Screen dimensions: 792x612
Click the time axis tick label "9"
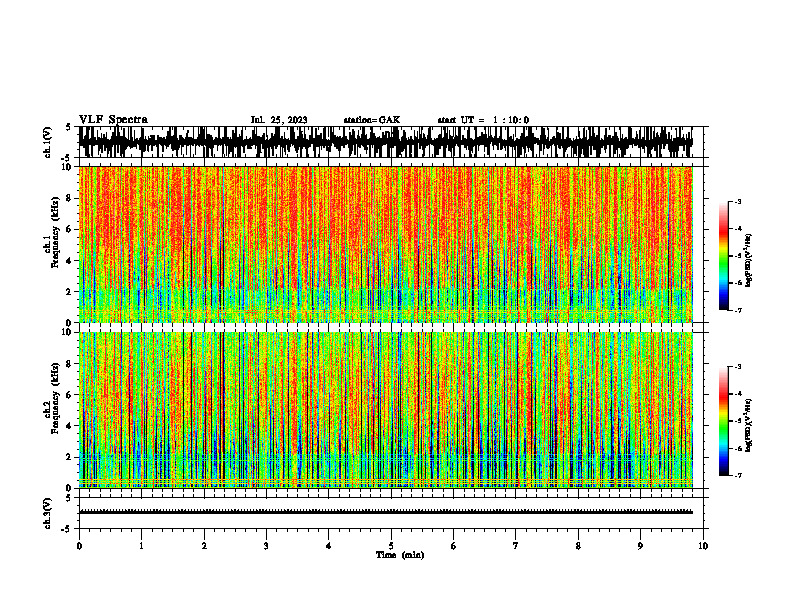click(x=640, y=546)
